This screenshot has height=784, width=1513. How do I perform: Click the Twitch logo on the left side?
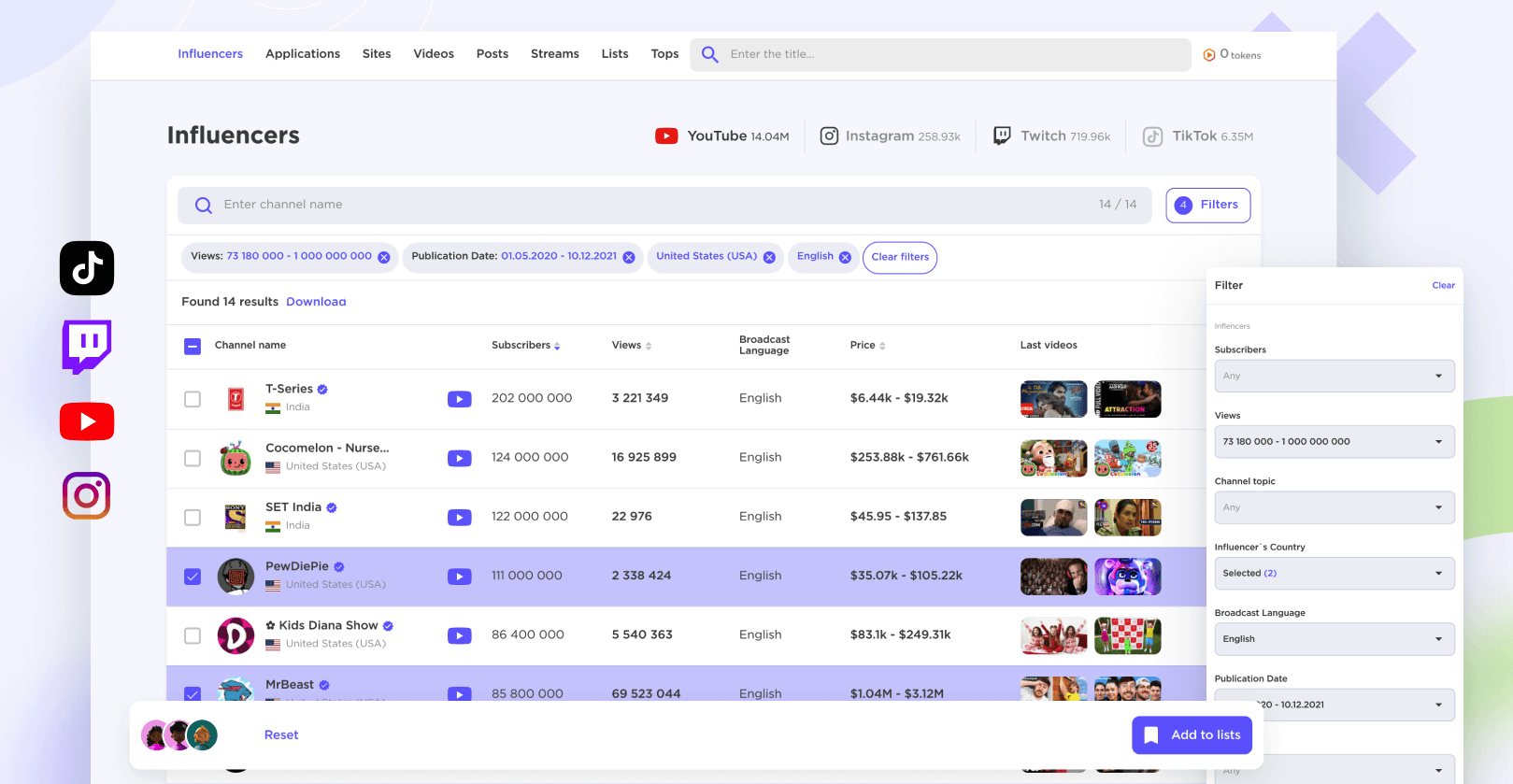(x=87, y=347)
